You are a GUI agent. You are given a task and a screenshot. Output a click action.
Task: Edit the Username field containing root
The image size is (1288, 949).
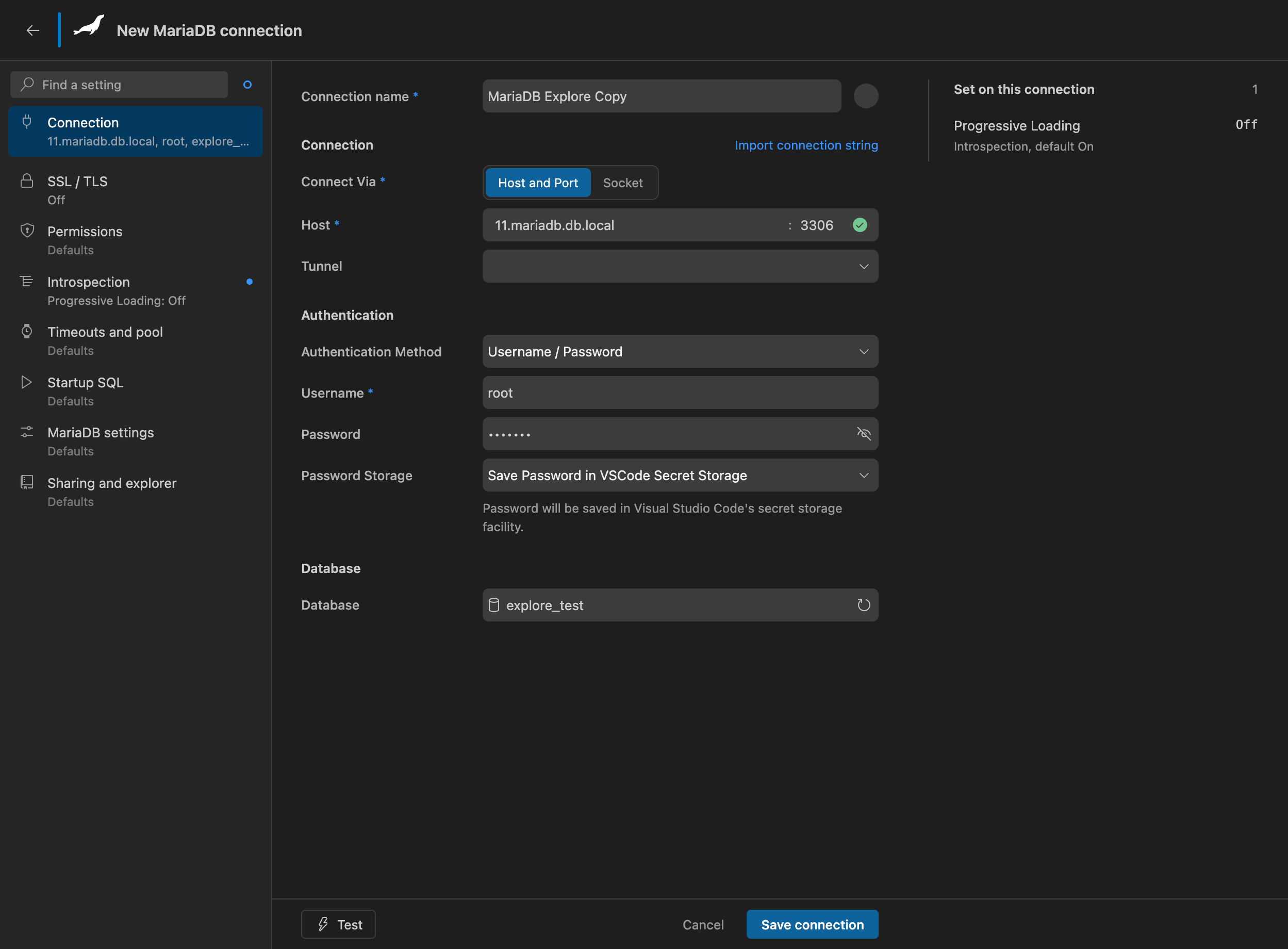(680, 393)
